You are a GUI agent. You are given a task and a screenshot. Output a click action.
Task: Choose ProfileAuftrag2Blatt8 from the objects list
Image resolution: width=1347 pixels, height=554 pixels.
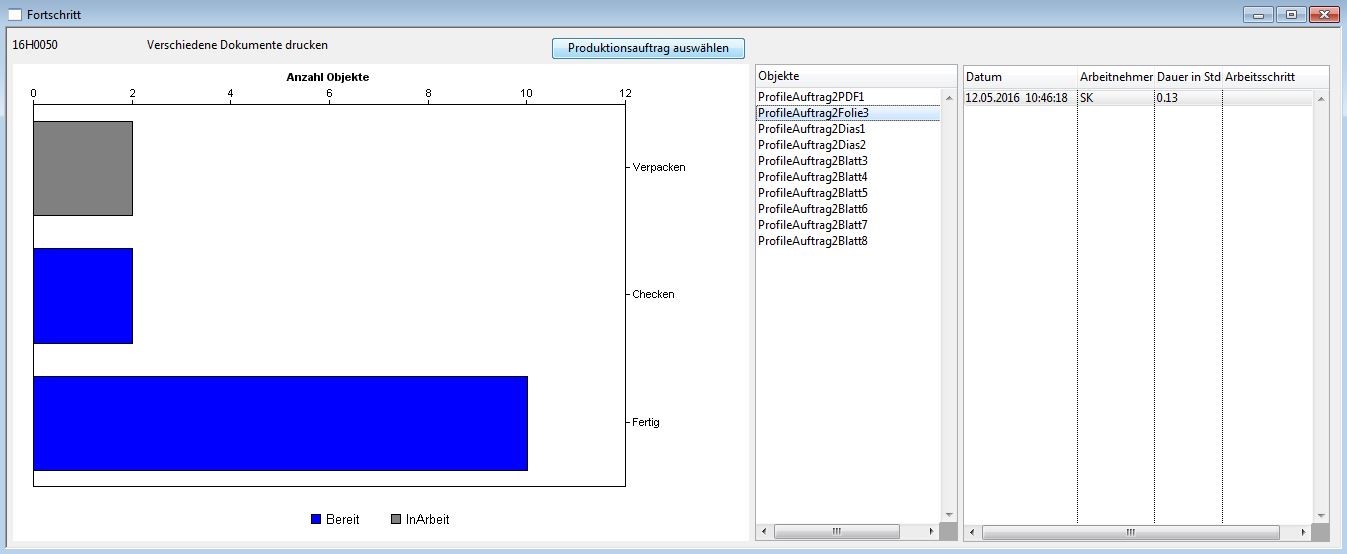[812, 241]
